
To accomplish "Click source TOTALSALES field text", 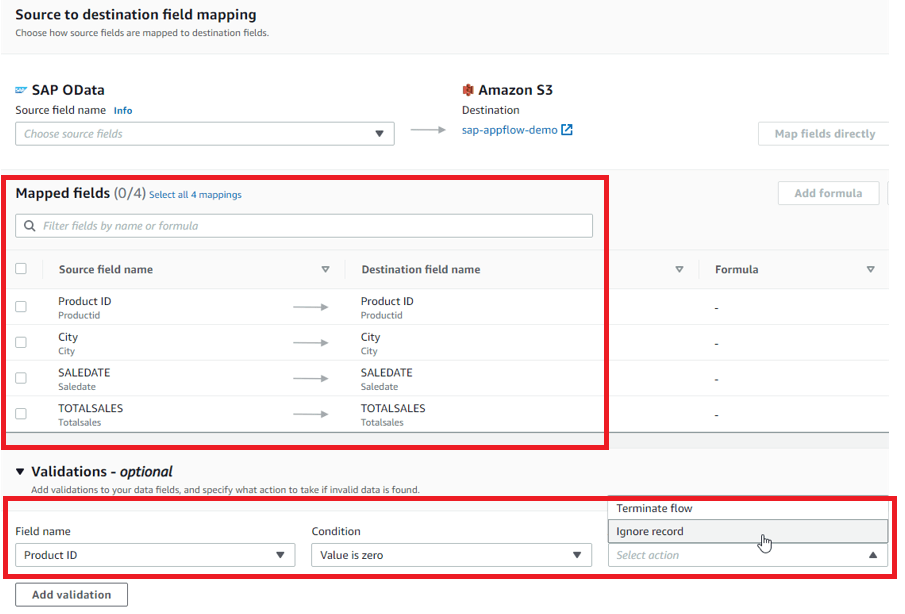I will click(91, 409).
